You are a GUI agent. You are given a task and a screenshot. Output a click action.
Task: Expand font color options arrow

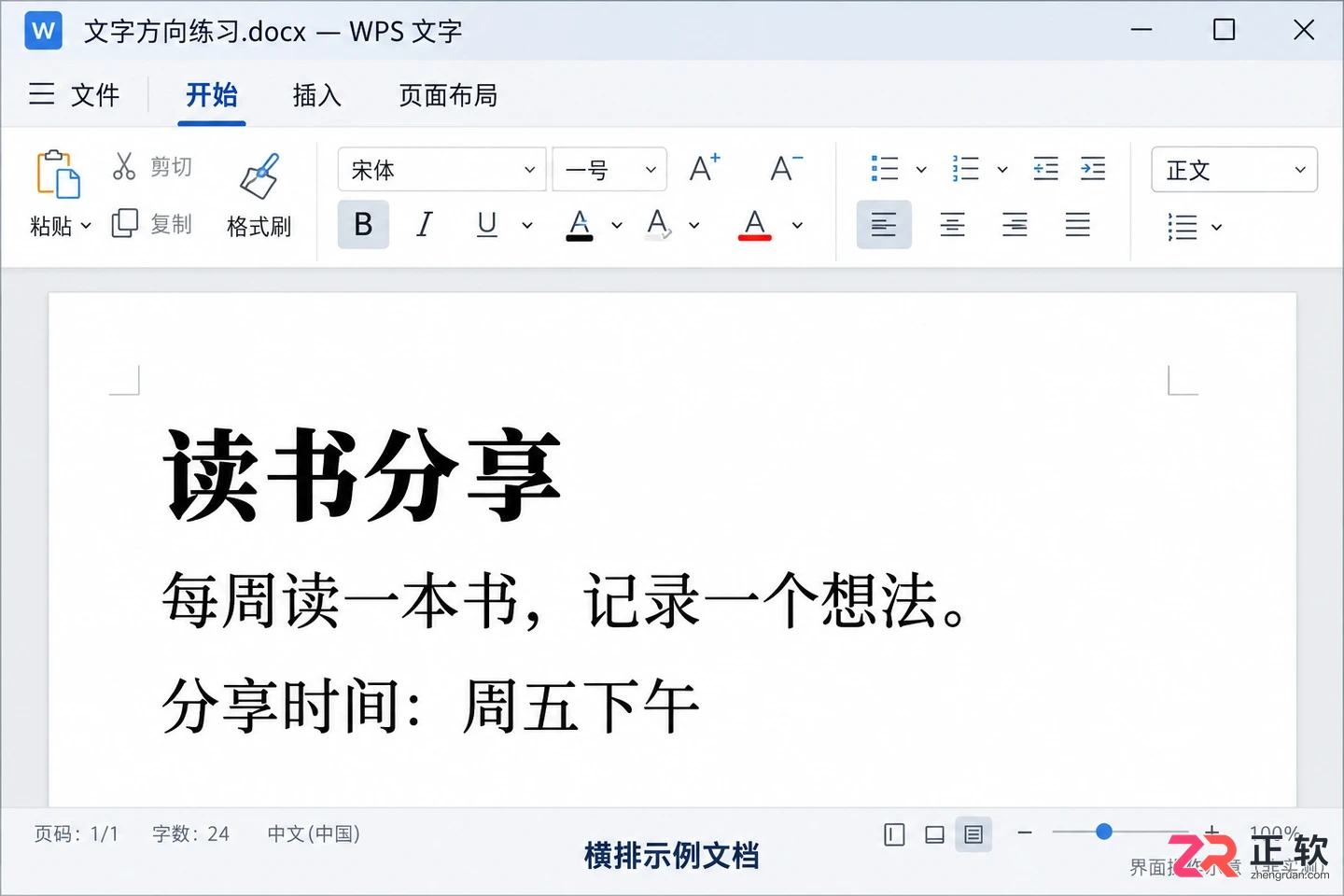click(x=797, y=225)
